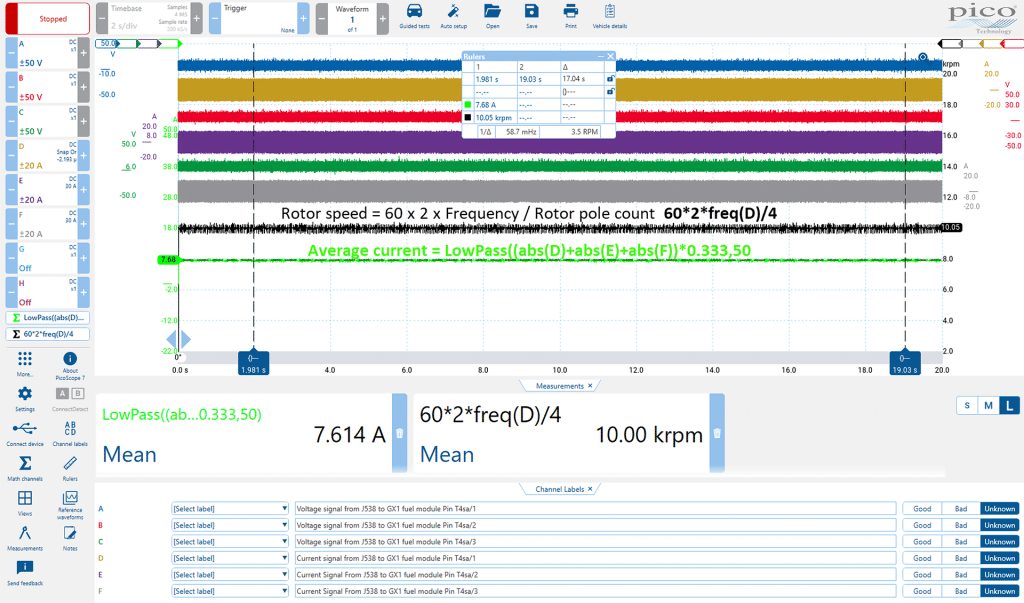
Task: Click the red Stopped button
Action: [x=48, y=18]
